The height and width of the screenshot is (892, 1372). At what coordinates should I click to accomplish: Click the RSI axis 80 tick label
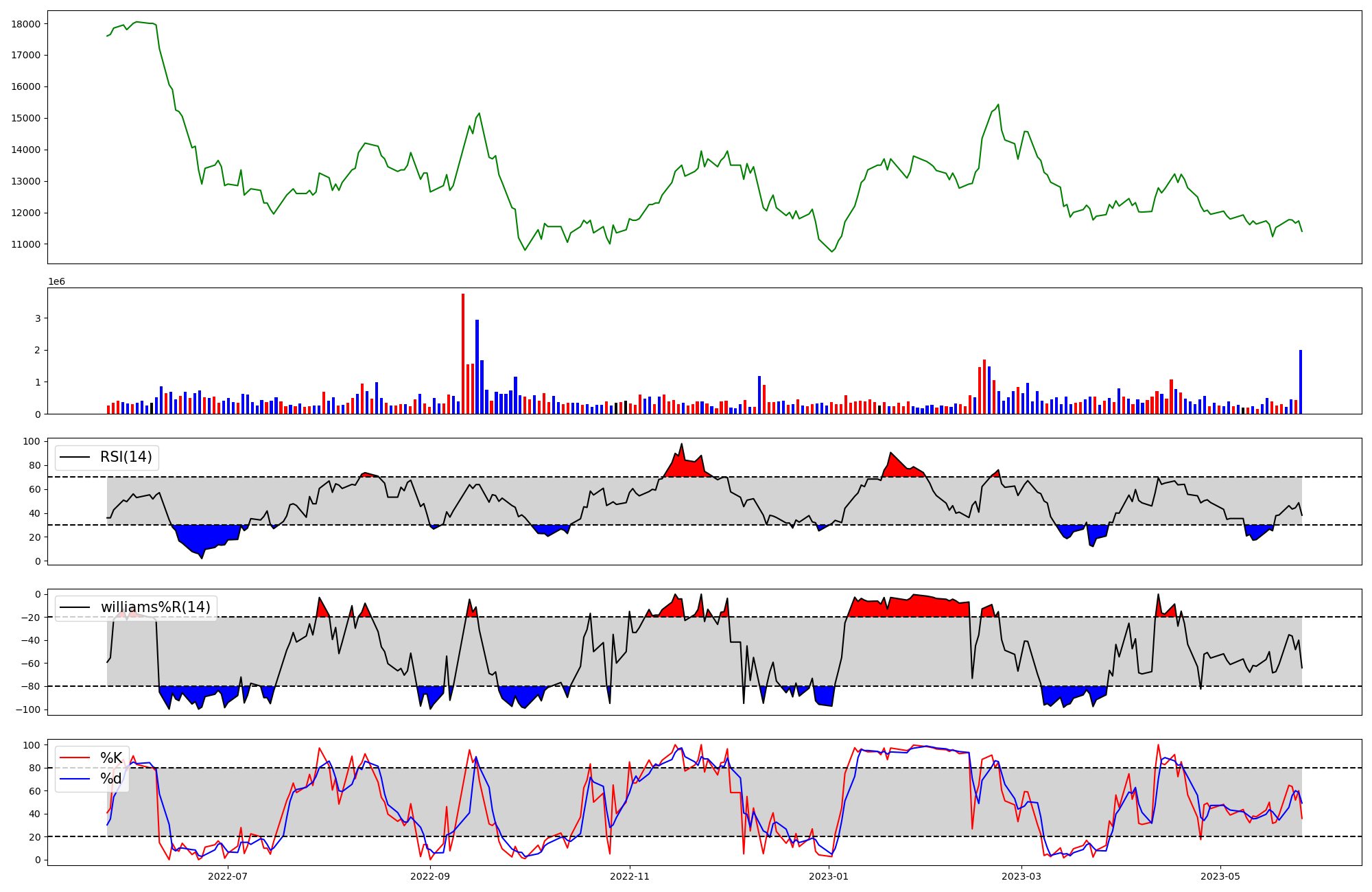34,465
